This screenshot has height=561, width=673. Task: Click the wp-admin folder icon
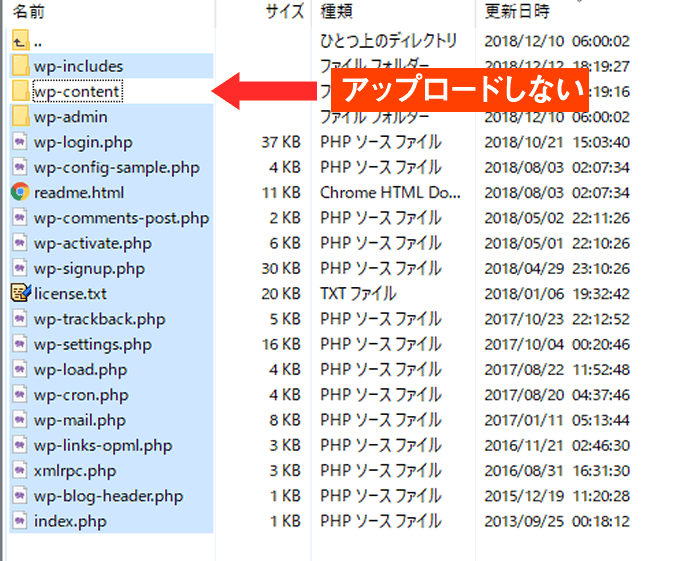[20, 117]
